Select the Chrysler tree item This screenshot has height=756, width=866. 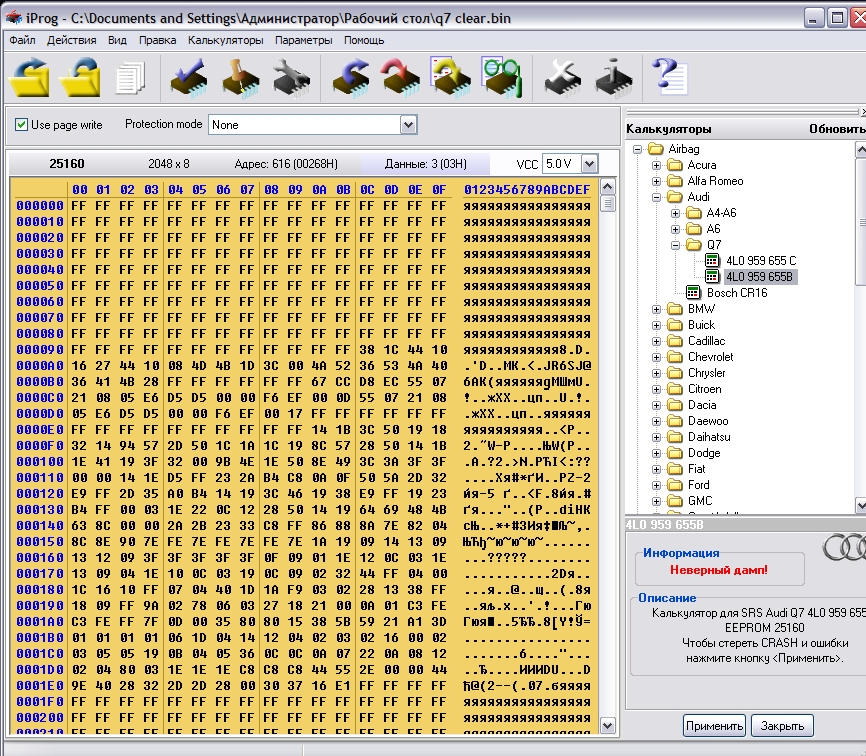tap(706, 373)
